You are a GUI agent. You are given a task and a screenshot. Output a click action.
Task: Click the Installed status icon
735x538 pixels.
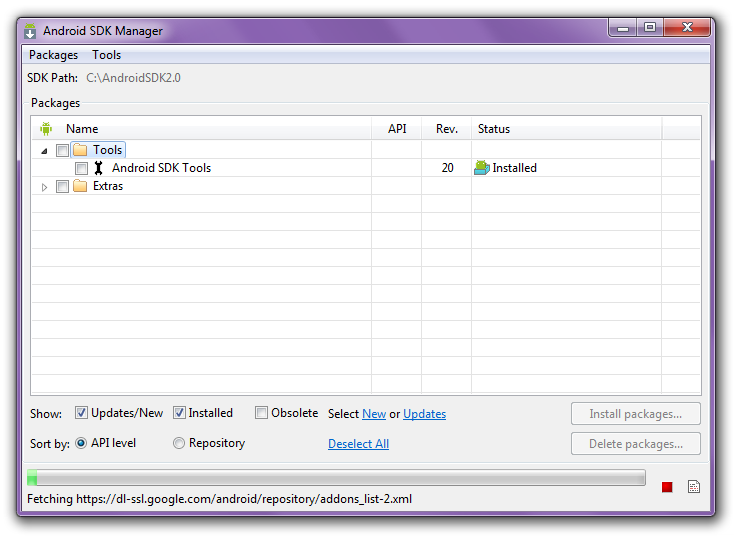click(x=481, y=167)
